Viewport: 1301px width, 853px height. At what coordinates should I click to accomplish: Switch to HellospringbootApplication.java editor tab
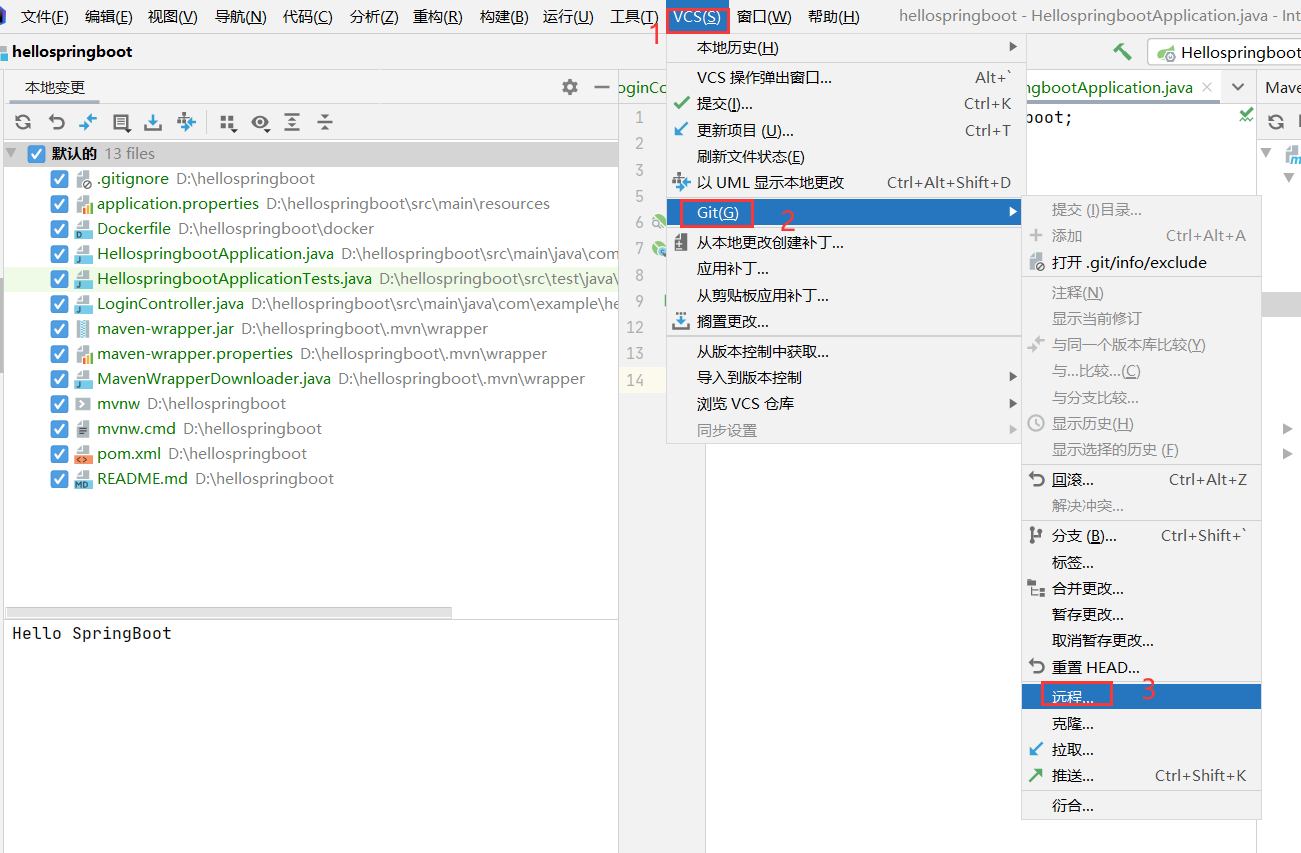coord(1110,88)
